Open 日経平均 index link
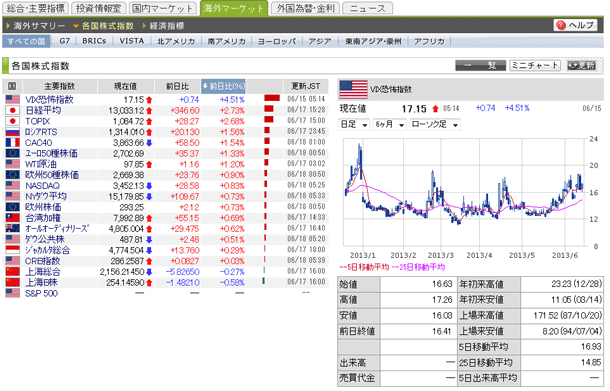 (x=43, y=110)
